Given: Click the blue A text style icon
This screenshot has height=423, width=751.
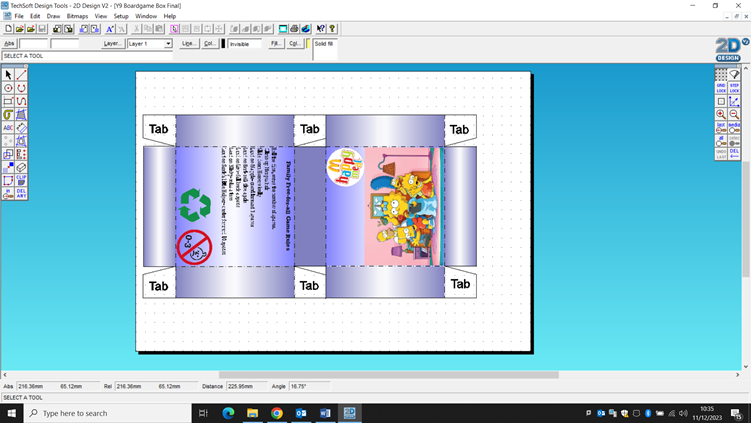Looking at the screenshot, I should (x=110, y=29).
